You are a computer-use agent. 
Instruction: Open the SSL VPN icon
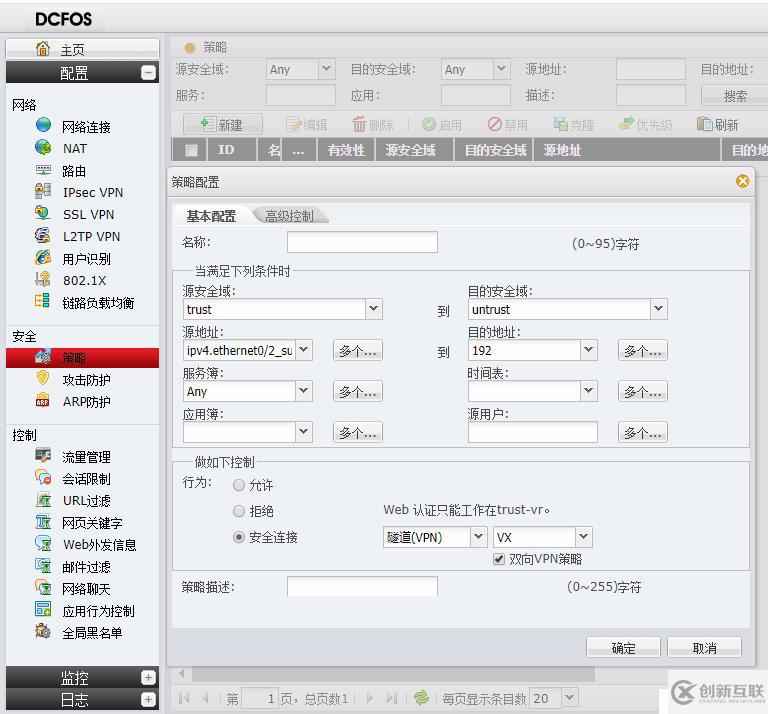coord(43,214)
